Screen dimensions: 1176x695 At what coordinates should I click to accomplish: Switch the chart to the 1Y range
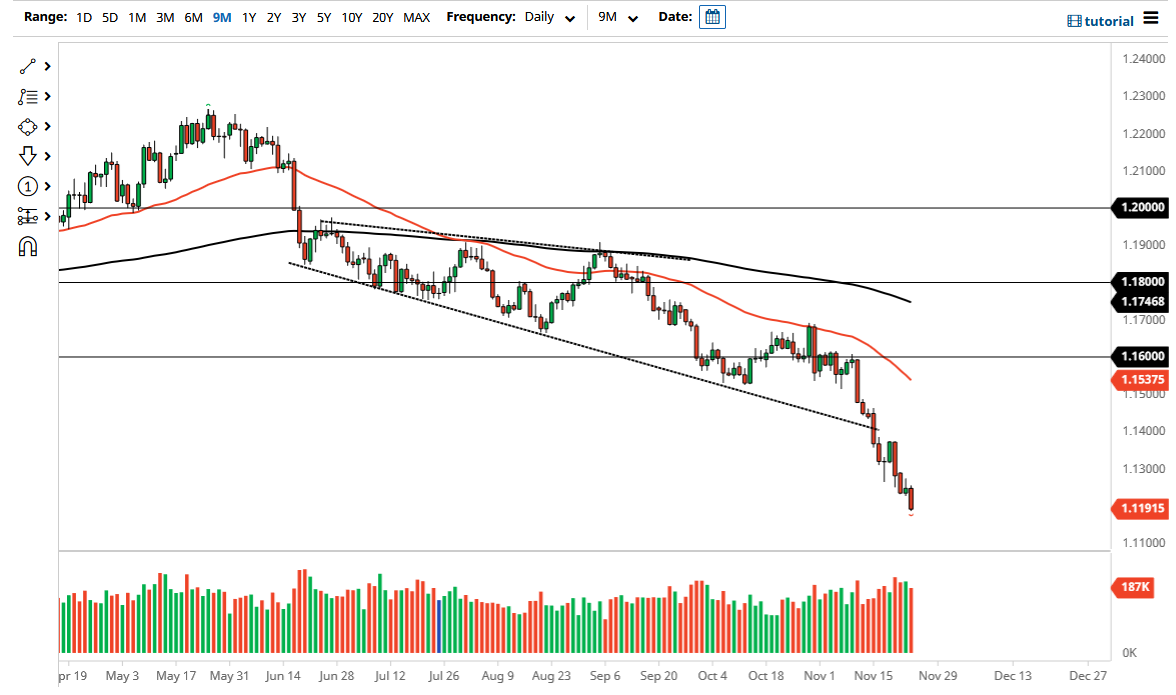(x=249, y=17)
